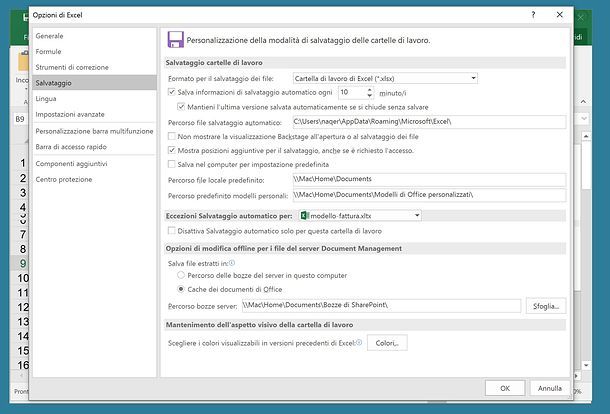Click Percorso file locale predefinito field
The width and height of the screenshot is (610, 414).
pyautogui.click(x=429, y=179)
